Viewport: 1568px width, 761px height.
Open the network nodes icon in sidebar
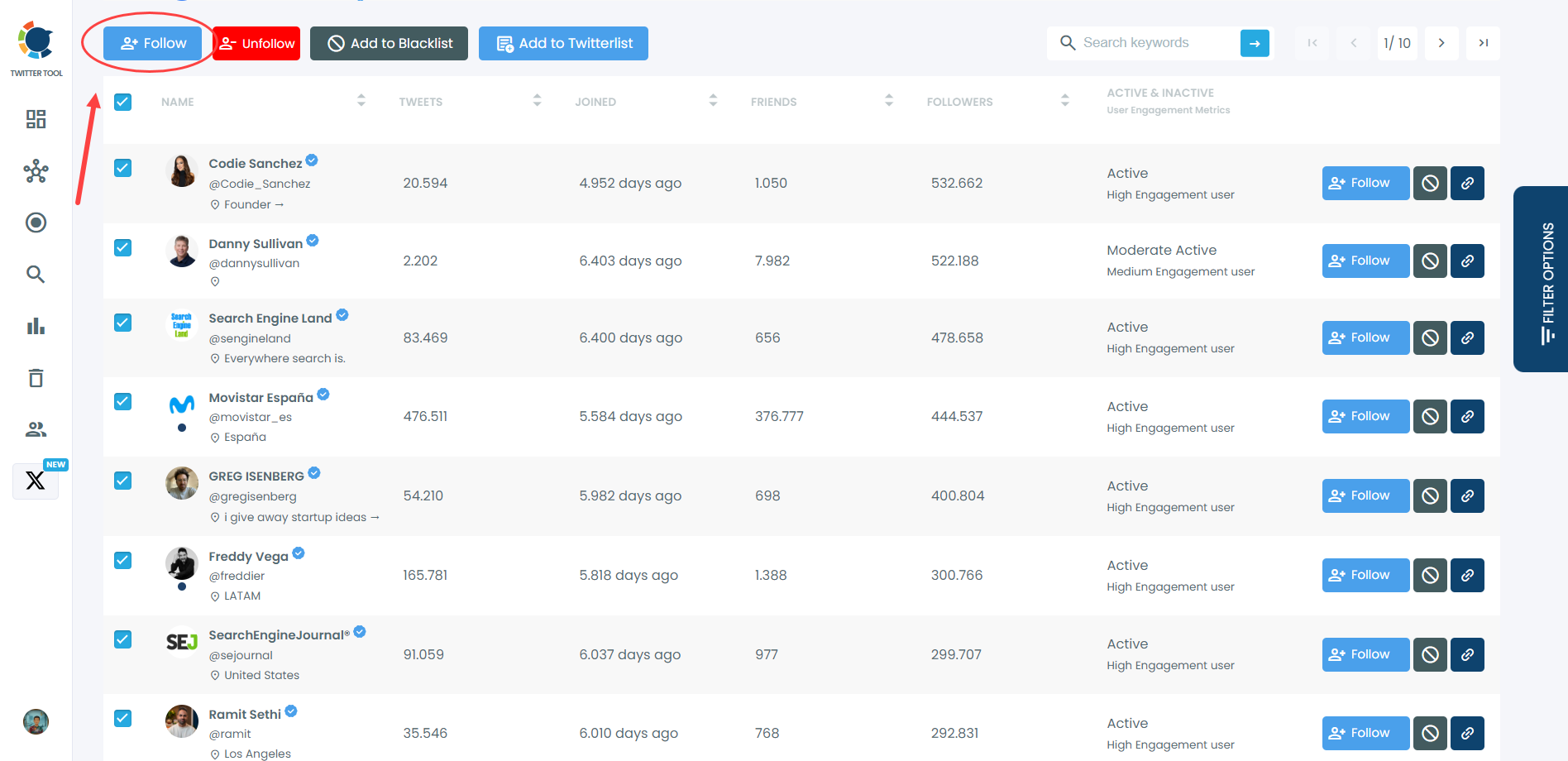pos(36,171)
